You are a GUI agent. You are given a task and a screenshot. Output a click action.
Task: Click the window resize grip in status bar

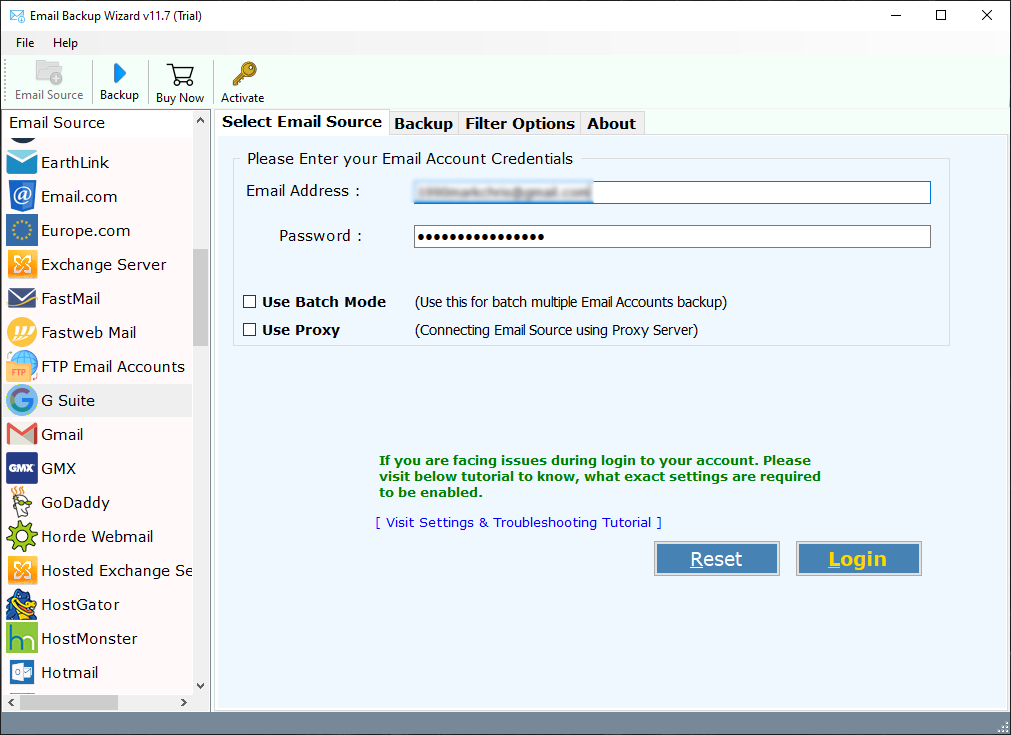pyautogui.click(x=1002, y=726)
